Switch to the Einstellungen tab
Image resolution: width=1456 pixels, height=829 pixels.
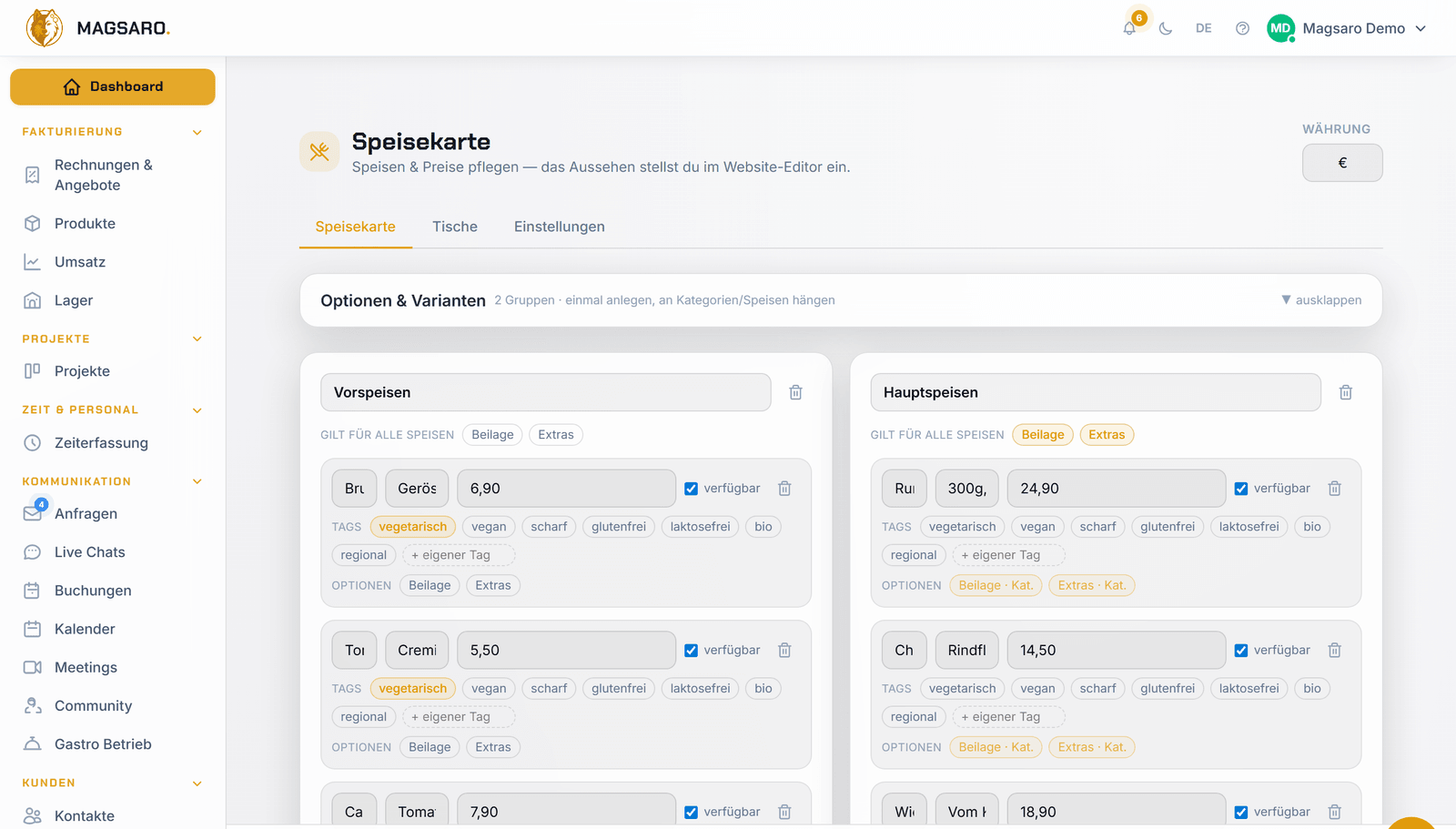(560, 227)
